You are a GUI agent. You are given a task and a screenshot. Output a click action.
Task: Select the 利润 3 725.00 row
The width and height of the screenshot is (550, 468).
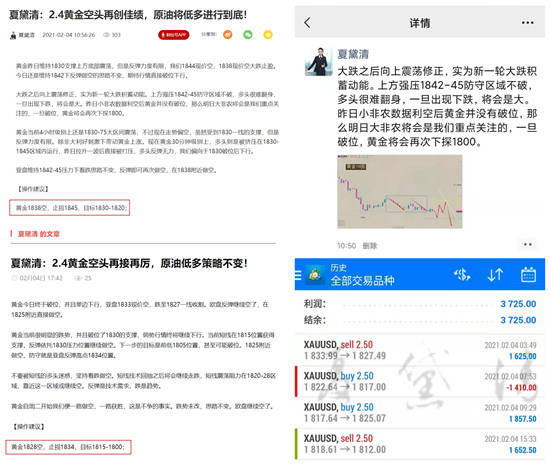tap(420, 304)
